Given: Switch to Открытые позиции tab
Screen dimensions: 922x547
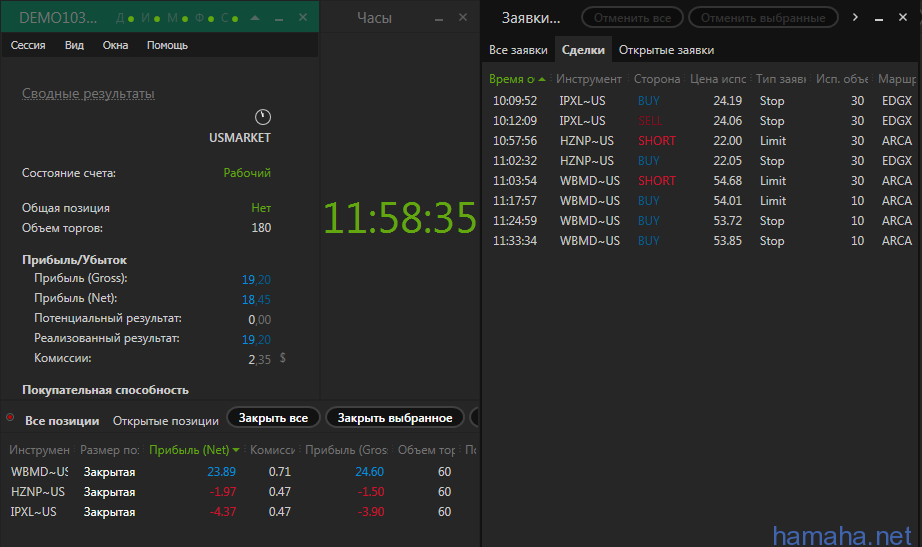Looking at the screenshot, I should [x=166, y=421].
